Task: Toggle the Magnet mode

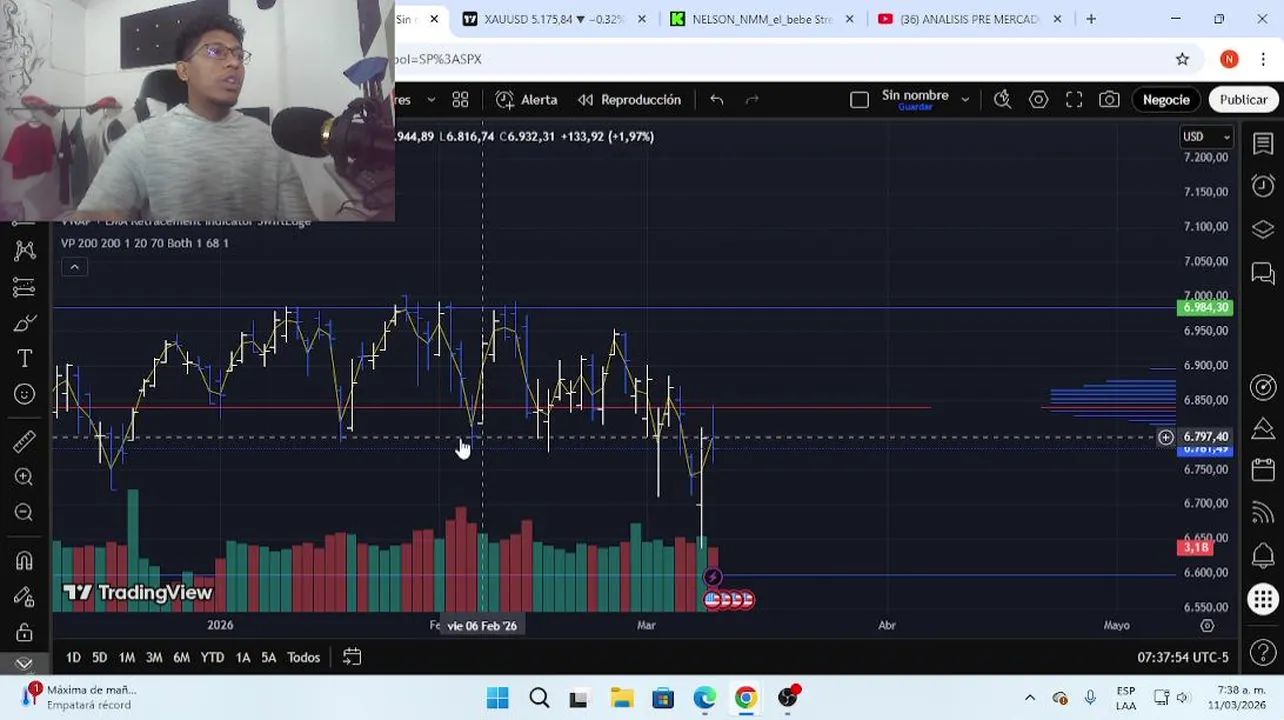Action: 24,560
